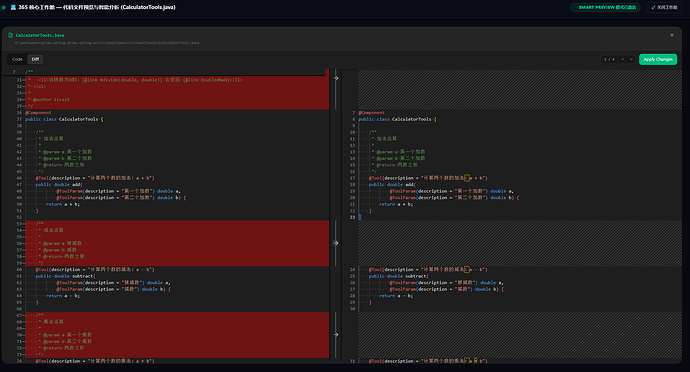The height and width of the screenshot is (372, 690).
Task: Click 'return a + b;' on left line 50
Action: pyautogui.click(x=63, y=204)
